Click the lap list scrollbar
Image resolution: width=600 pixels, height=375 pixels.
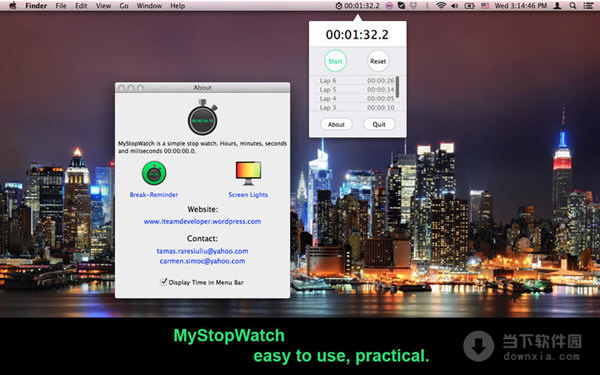click(398, 87)
